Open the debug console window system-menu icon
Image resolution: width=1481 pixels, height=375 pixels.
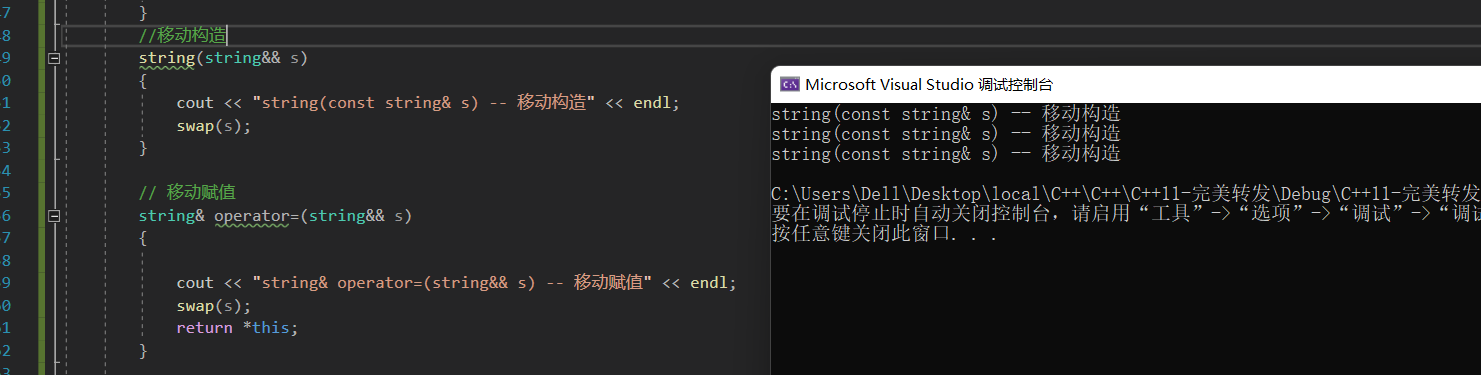[789, 85]
